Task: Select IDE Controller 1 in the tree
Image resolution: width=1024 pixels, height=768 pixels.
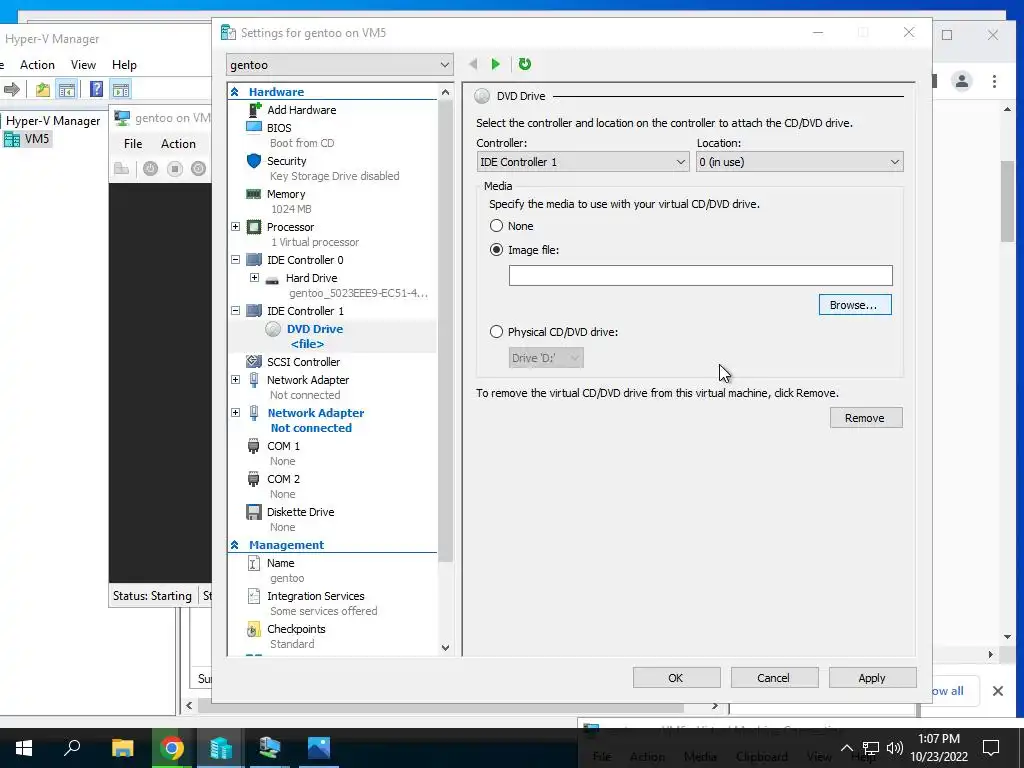Action: (x=304, y=311)
